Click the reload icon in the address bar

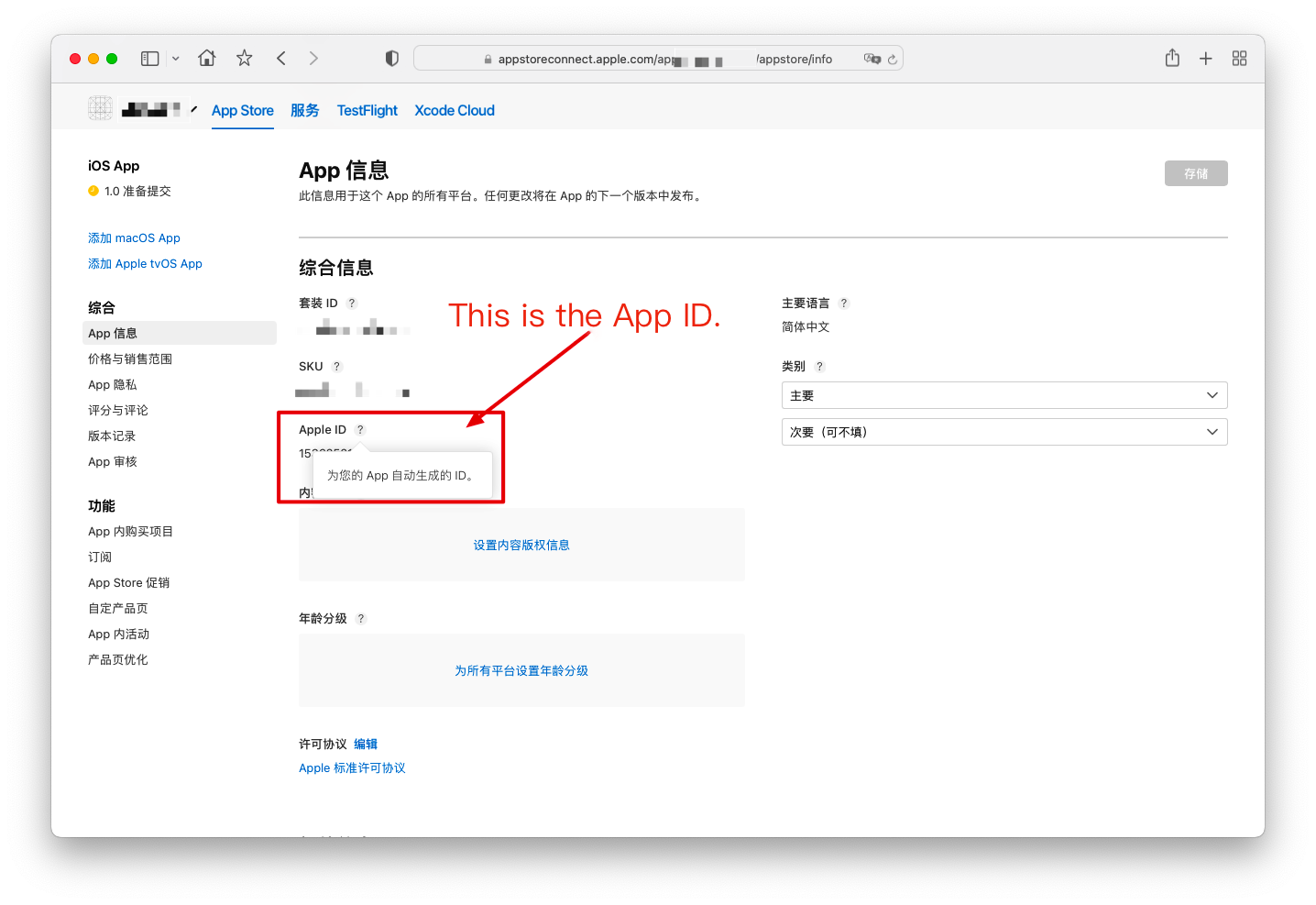894,58
